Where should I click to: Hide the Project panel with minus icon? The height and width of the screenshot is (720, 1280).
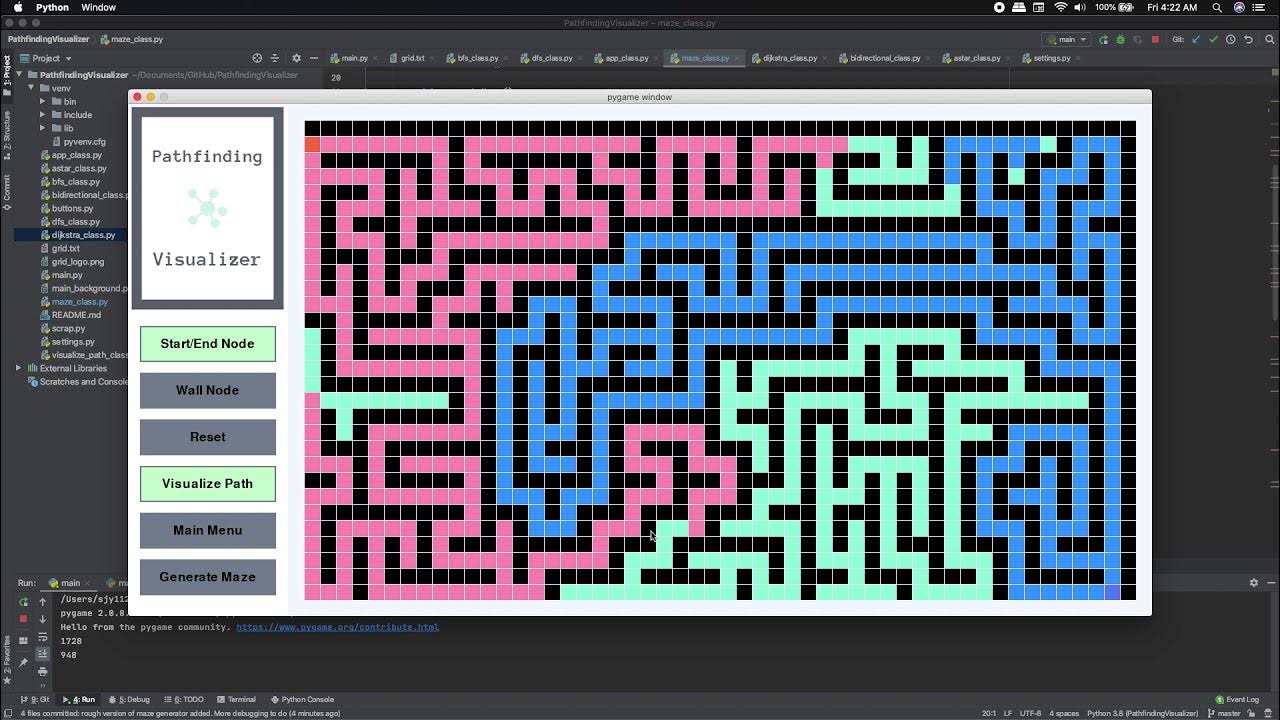point(314,58)
